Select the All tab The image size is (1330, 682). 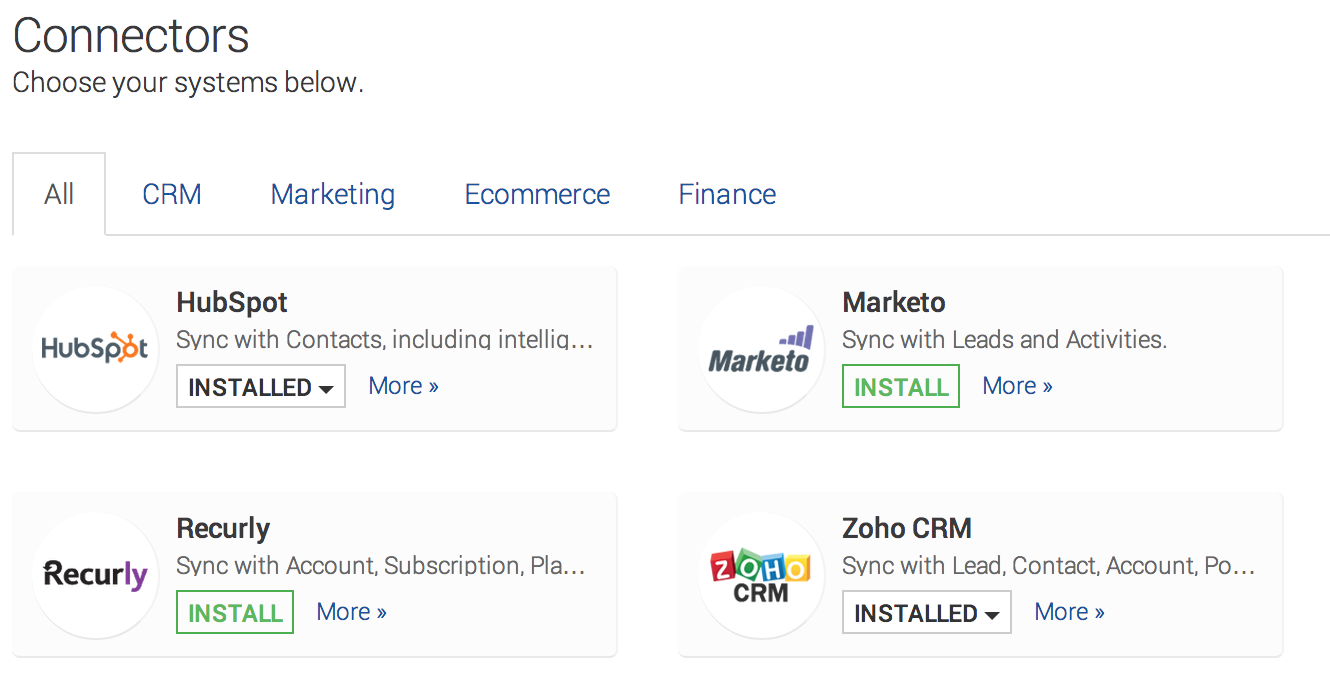click(59, 194)
